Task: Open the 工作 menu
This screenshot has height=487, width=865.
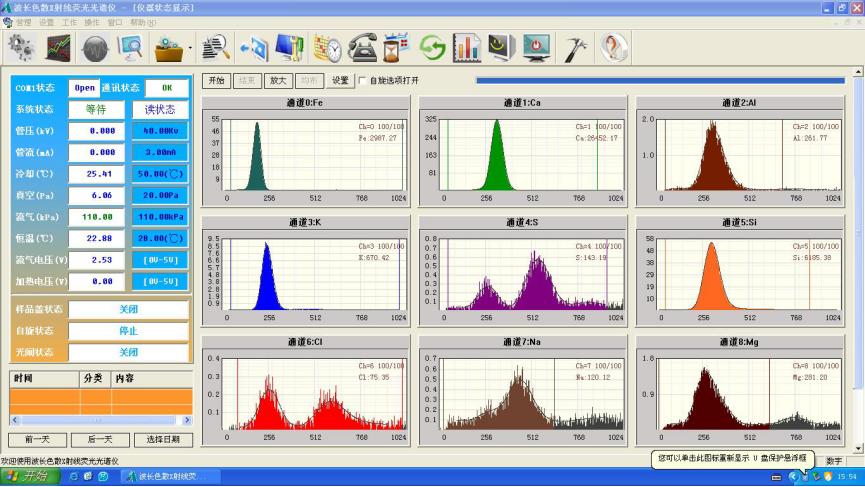Action: tap(69, 23)
